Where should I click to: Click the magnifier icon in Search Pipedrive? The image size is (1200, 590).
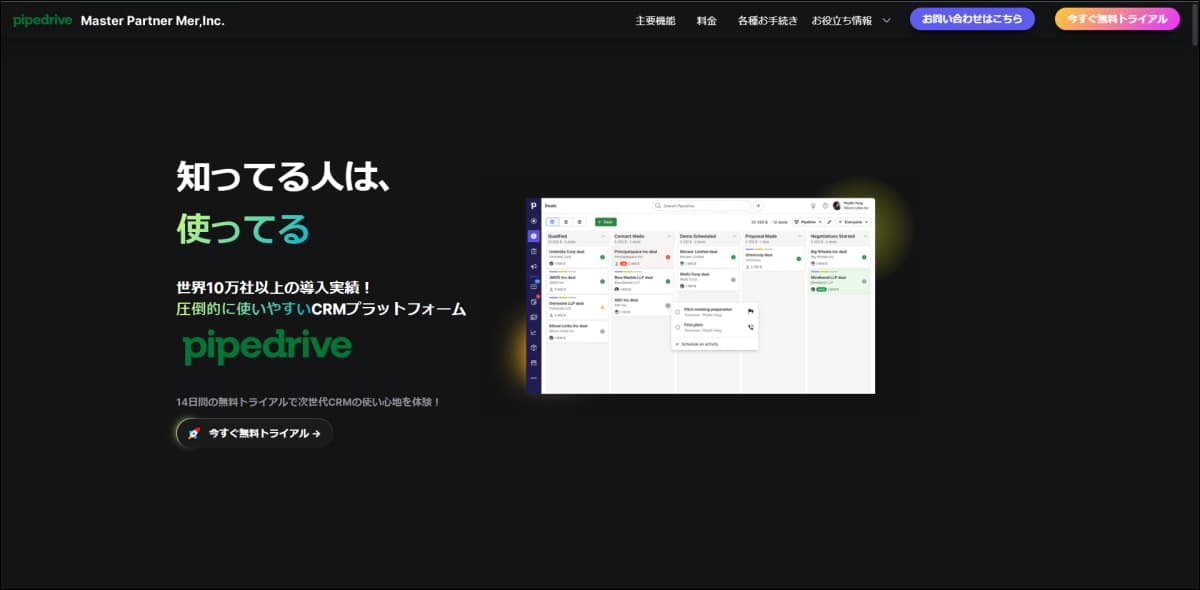pyautogui.click(x=658, y=205)
